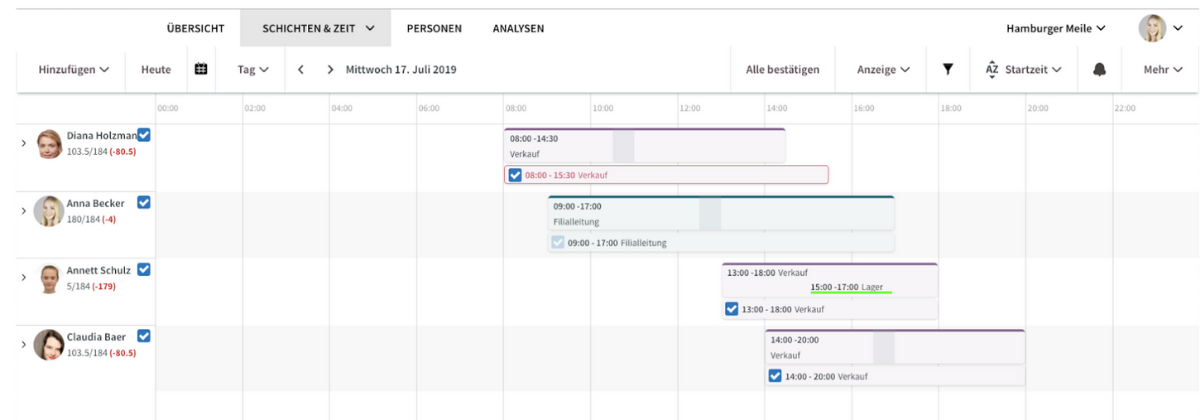Toggle checkbox on 14:00 - 20:00 Verkauf entry

[x=775, y=376]
